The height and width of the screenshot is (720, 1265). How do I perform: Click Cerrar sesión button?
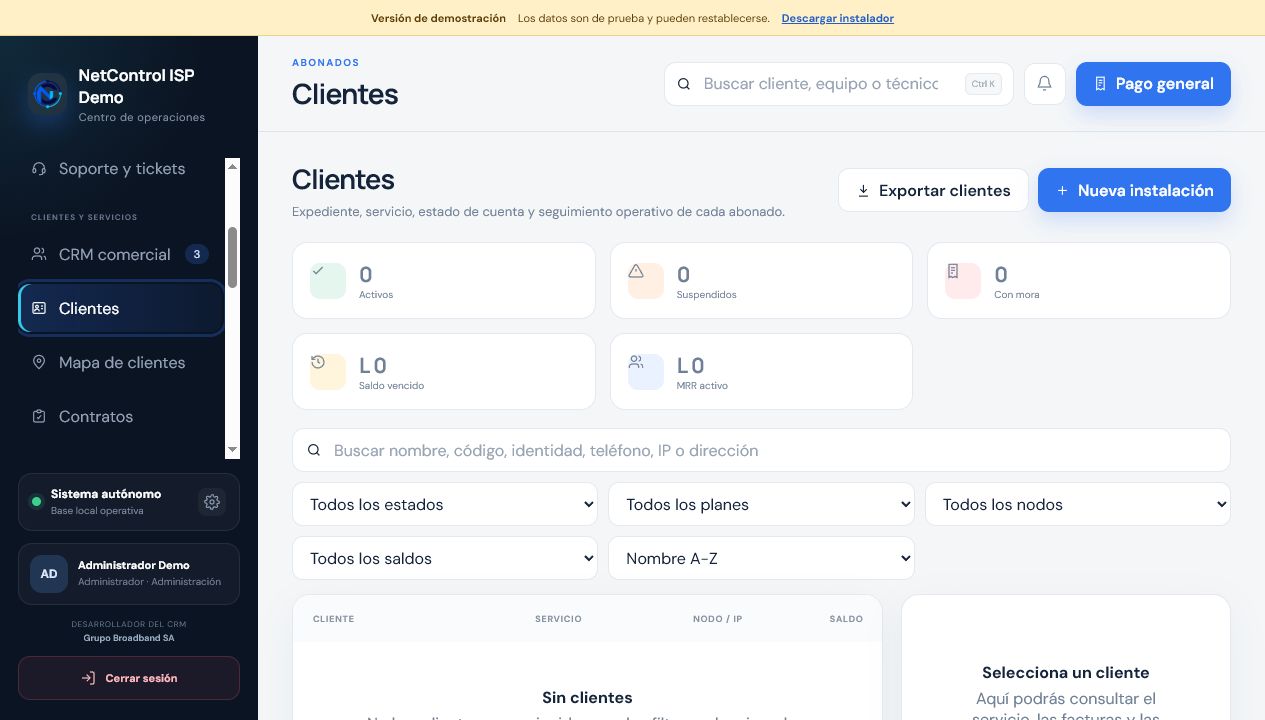(129, 678)
